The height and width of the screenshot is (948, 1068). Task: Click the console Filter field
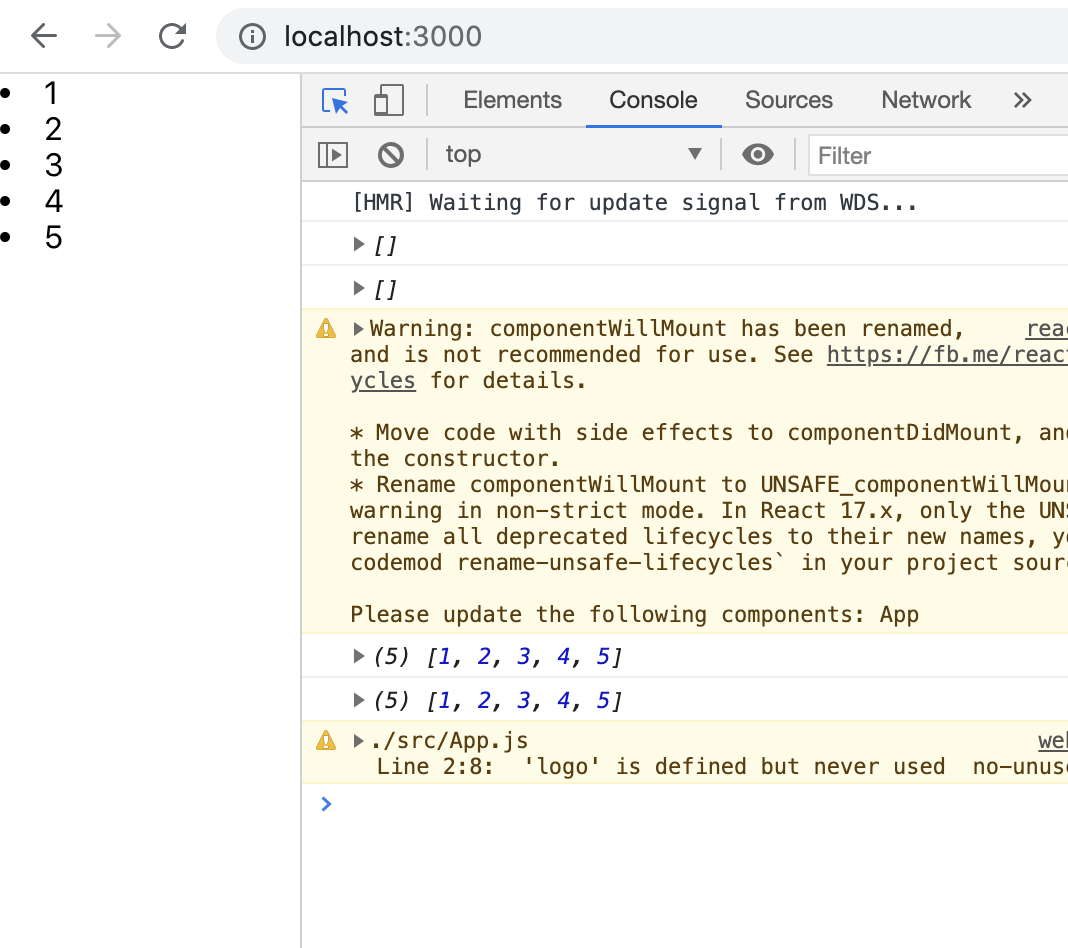(938, 155)
